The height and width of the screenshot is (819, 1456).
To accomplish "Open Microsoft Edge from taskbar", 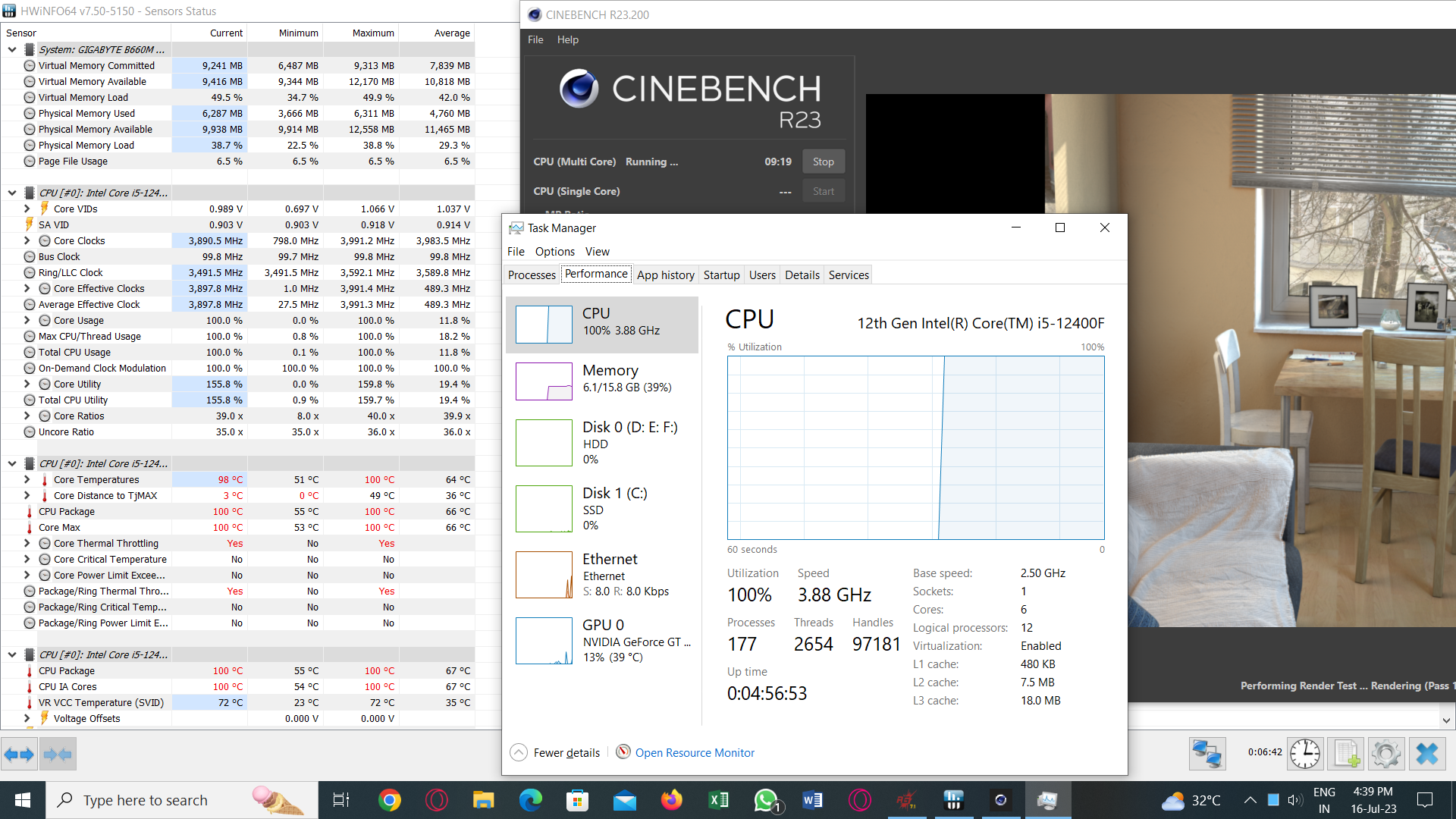I will point(531,800).
